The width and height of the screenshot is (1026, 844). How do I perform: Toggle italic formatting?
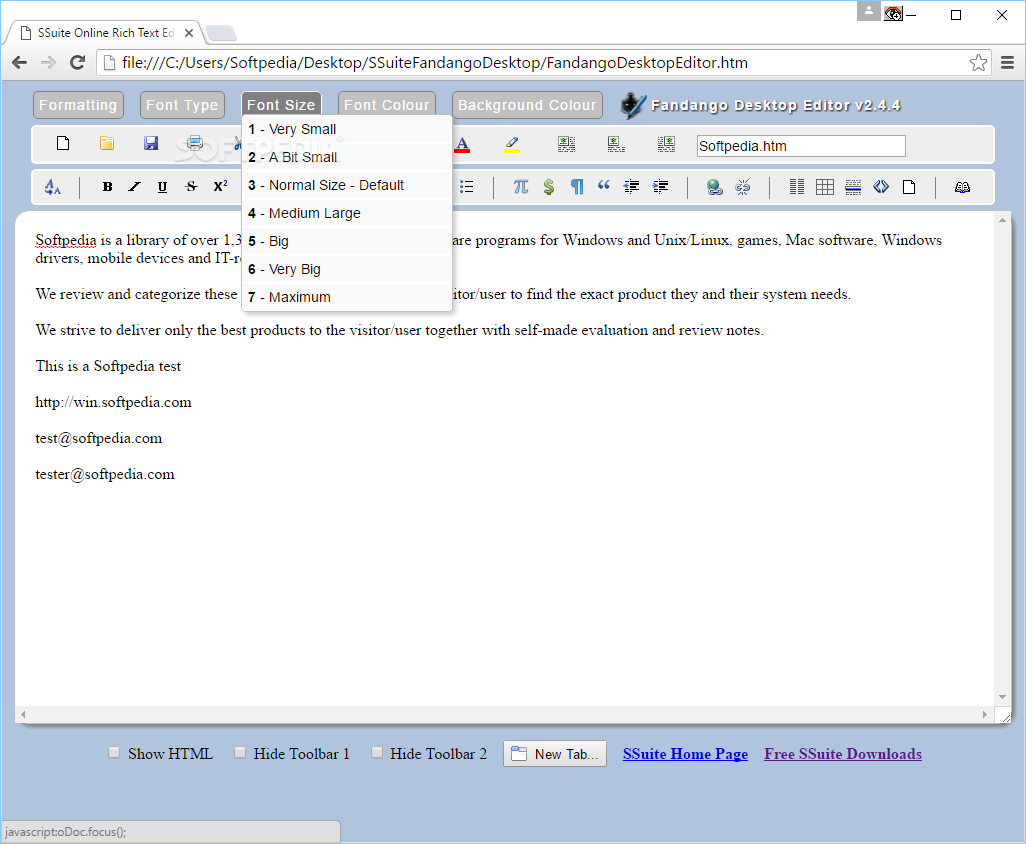click(134, 187)
